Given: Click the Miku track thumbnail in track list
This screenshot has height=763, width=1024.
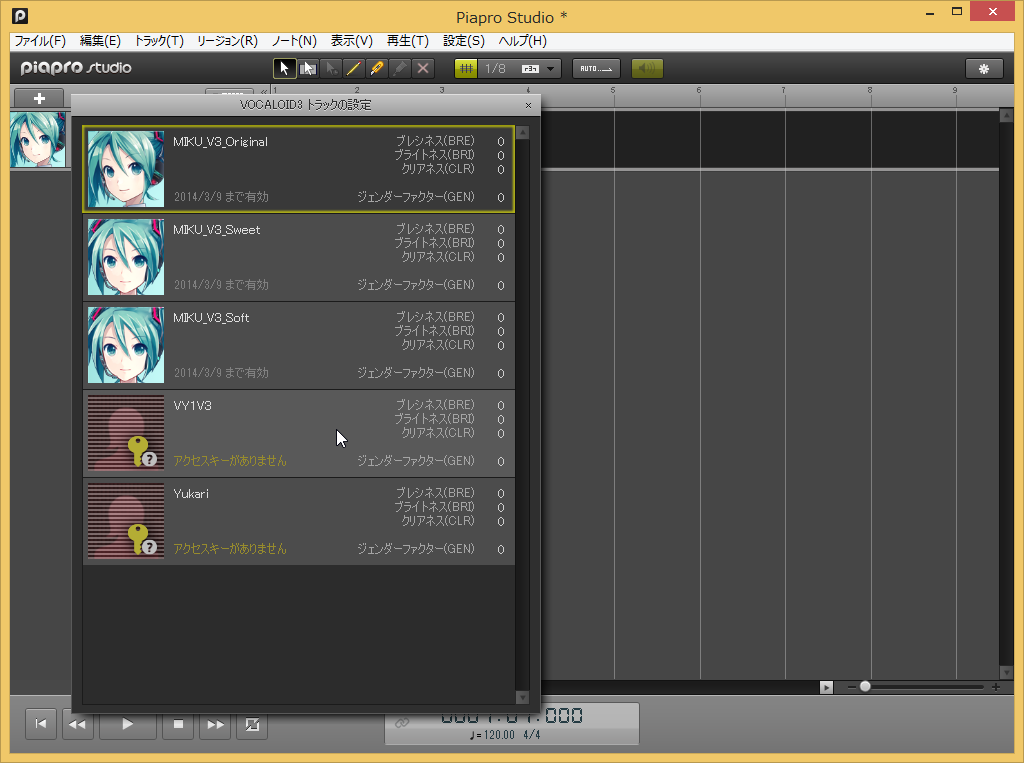Looking at the screenshot, I should (38, 140).
